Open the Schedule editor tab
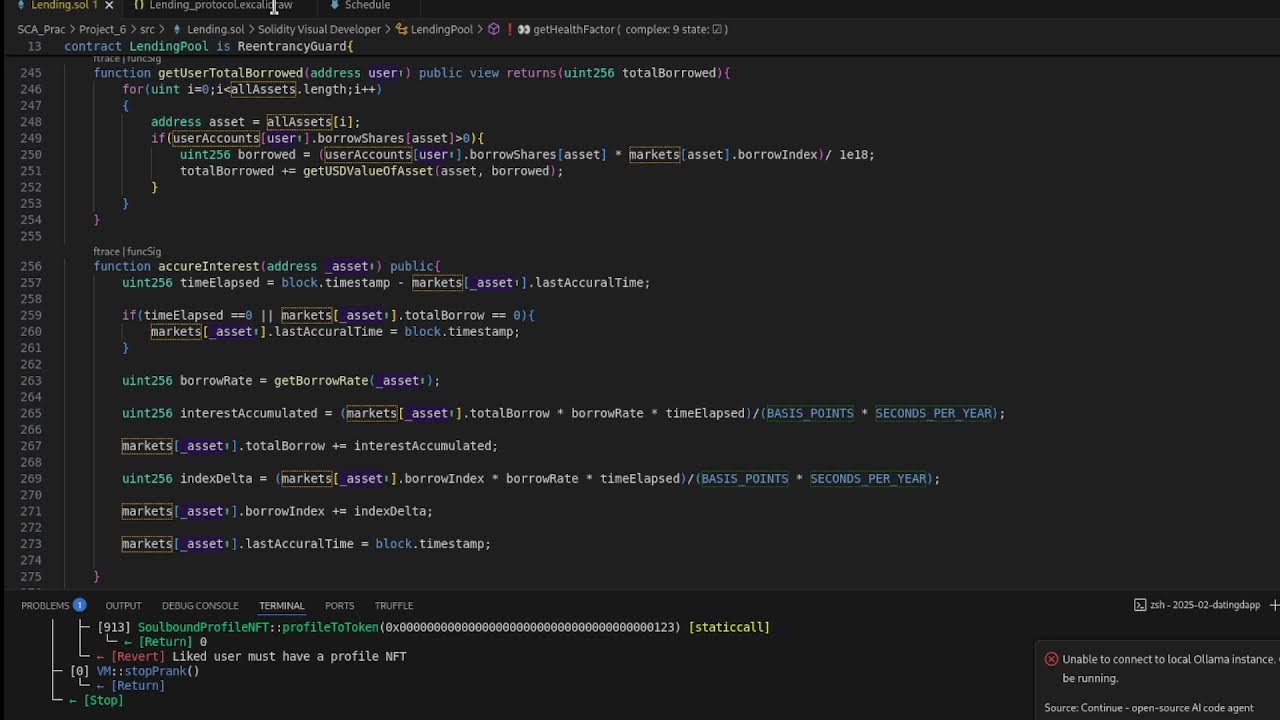Image resolution: width=1280 pixels, height=720 pixels. (367, 5)
